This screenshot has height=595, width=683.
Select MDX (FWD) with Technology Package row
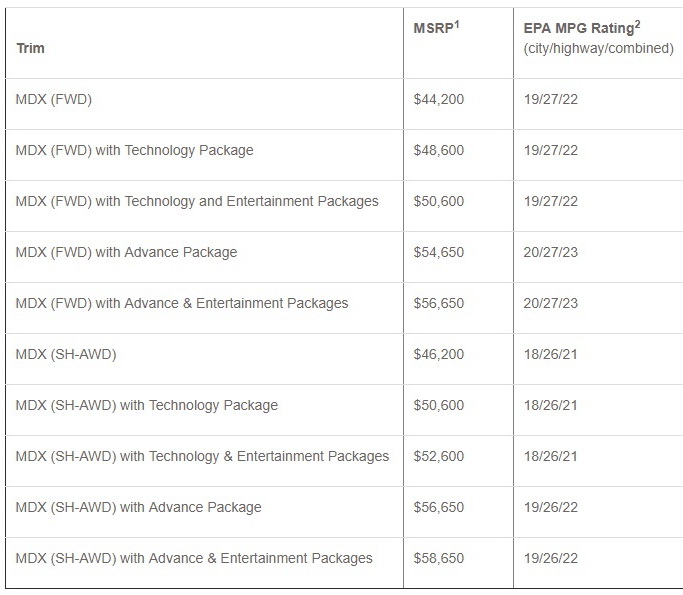click(x=134, y=150)
